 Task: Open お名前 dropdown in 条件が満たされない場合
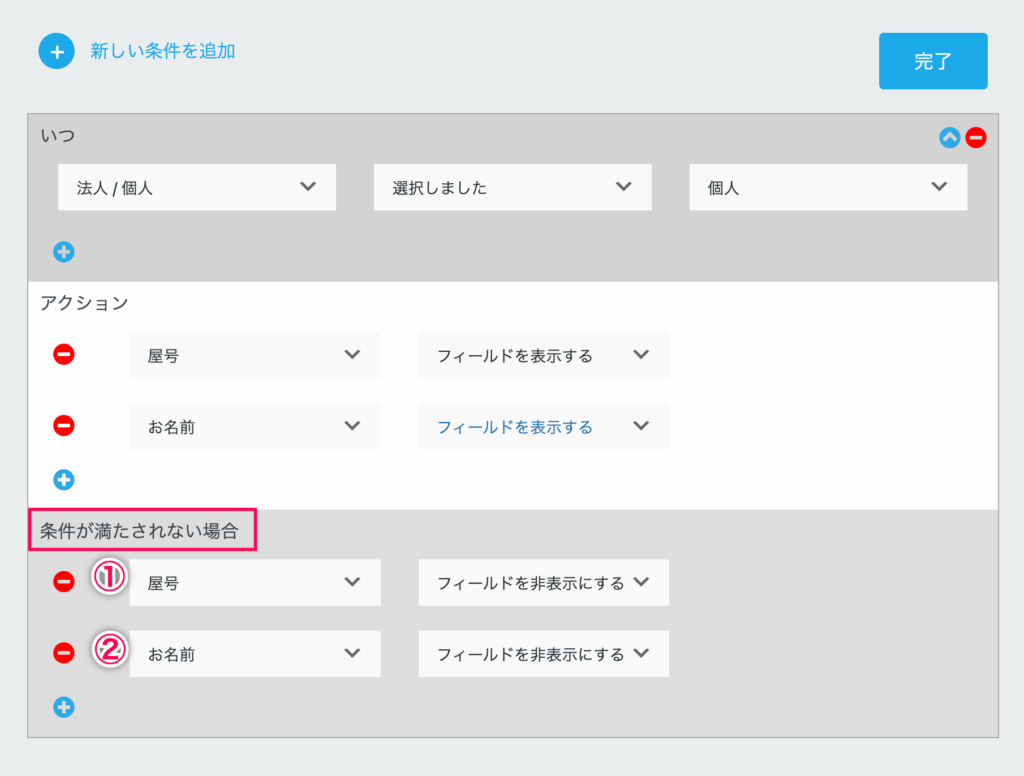click(255, 653)
